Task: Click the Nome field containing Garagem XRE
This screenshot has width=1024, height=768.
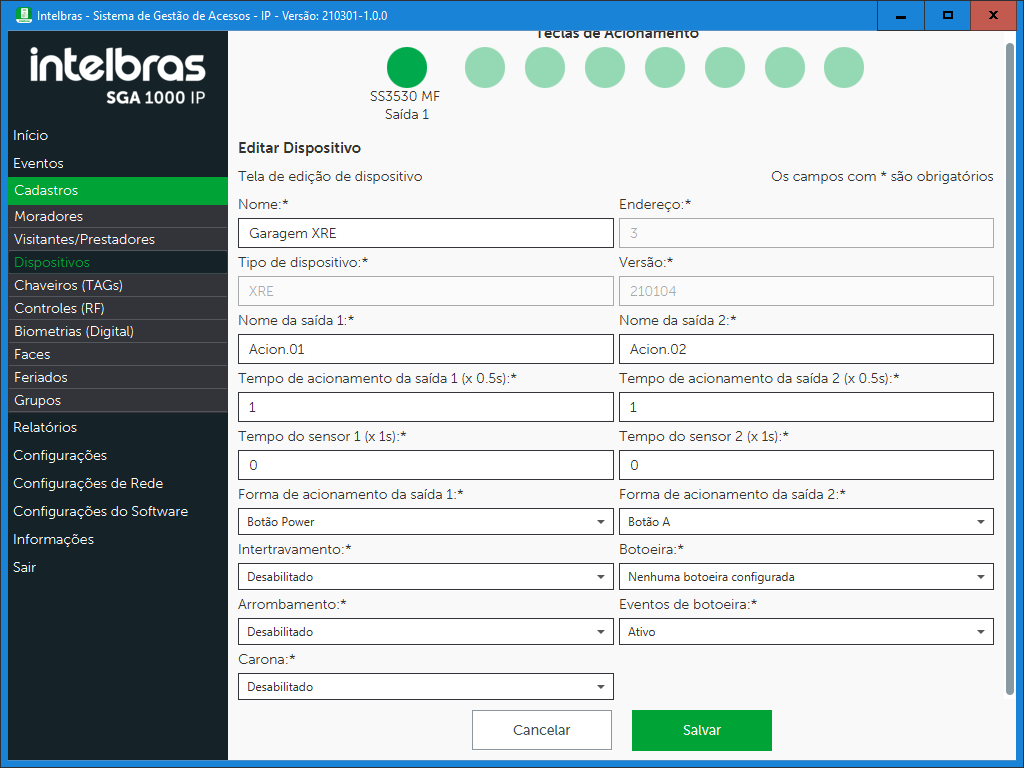Action: coord(425,233)
